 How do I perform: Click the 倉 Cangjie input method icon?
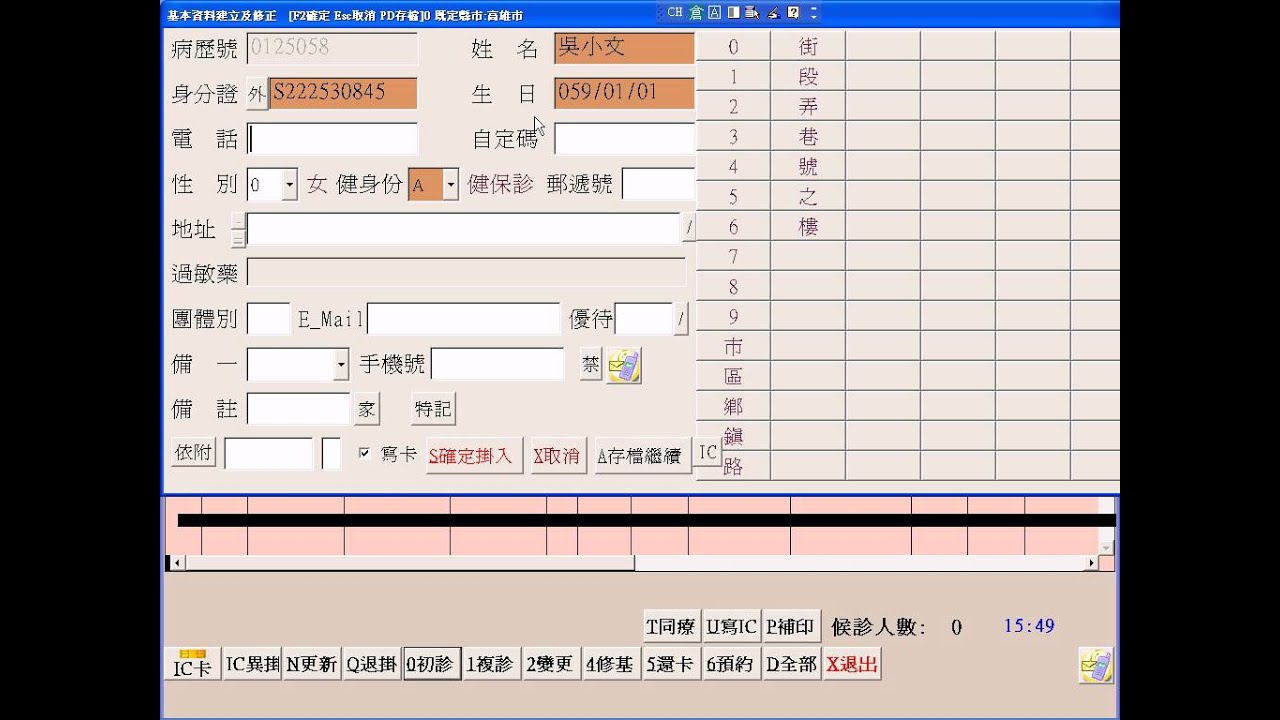(696, 13)
